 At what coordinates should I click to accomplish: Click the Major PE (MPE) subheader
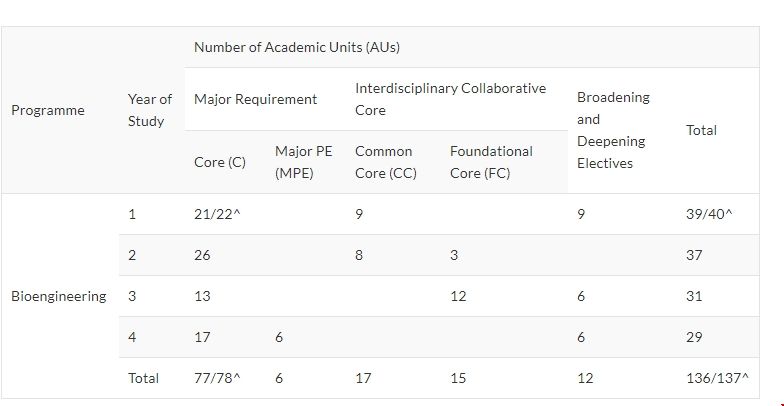303,162
